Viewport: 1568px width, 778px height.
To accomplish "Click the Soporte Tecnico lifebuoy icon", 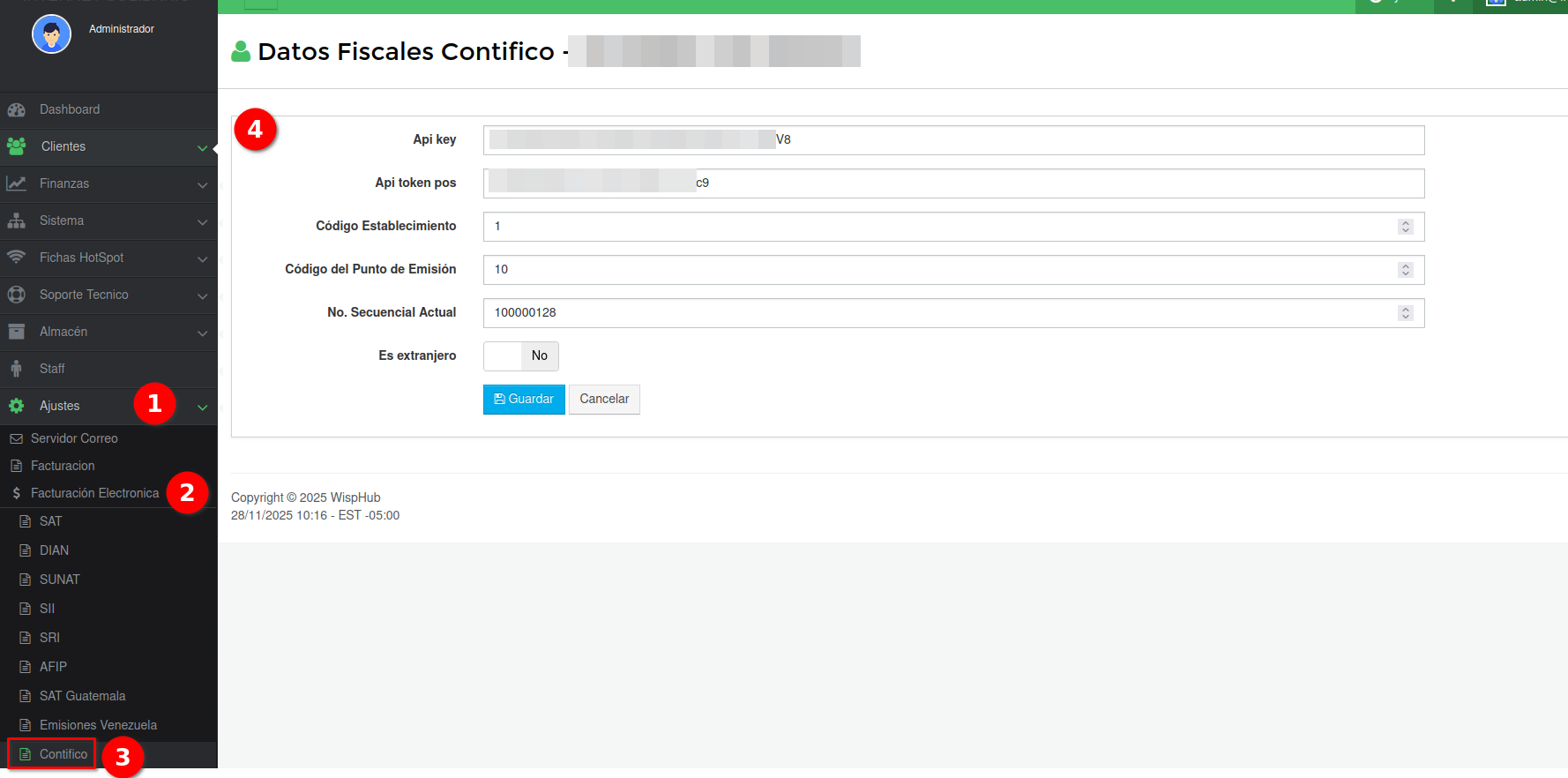I will [x=16, y=295].
